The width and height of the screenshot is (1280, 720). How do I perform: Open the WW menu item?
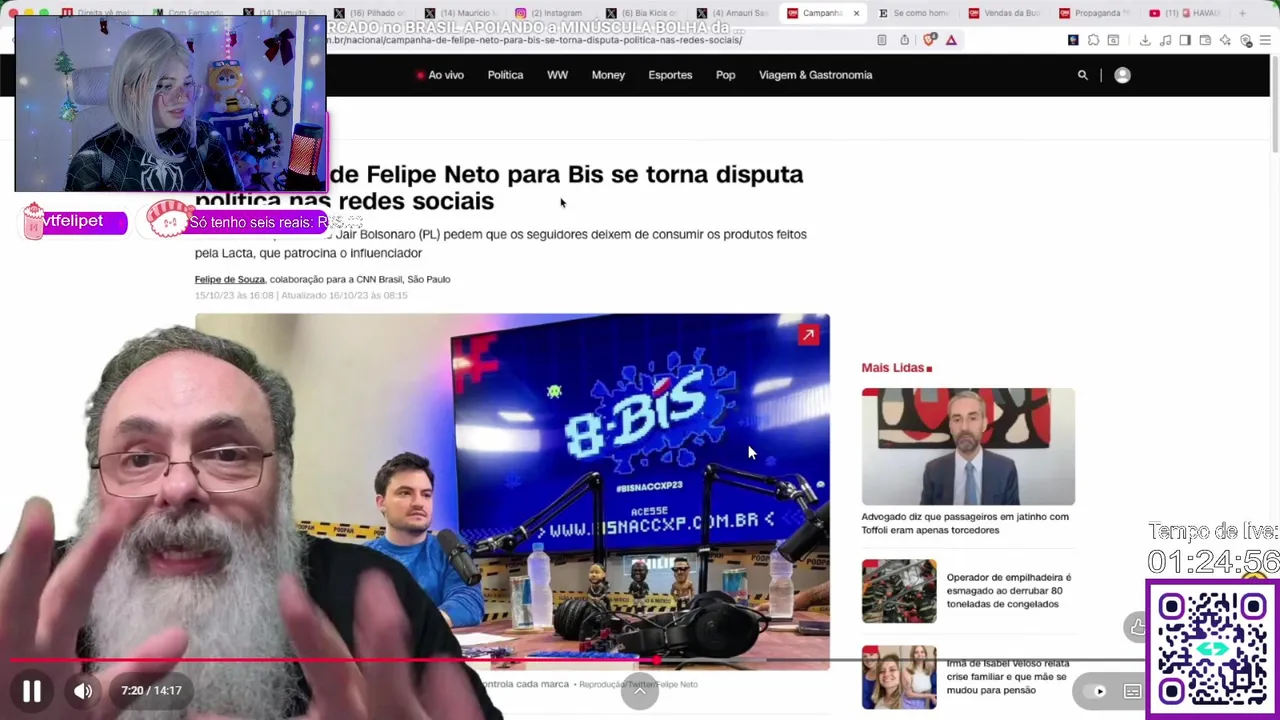click(x=557, y=75)
